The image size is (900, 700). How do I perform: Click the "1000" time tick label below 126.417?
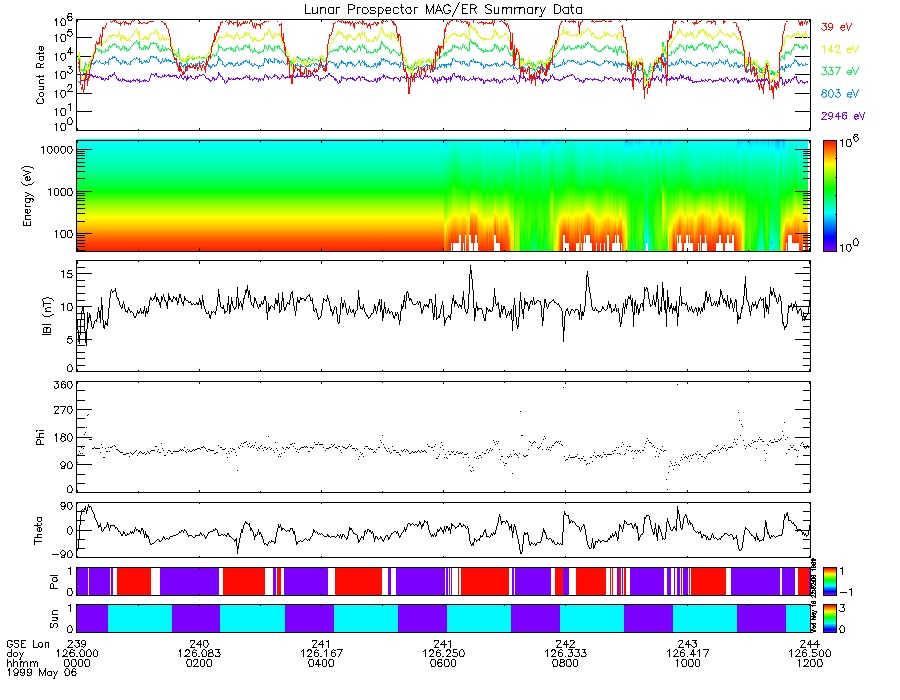pyautogui.click(x=688, y=663)
